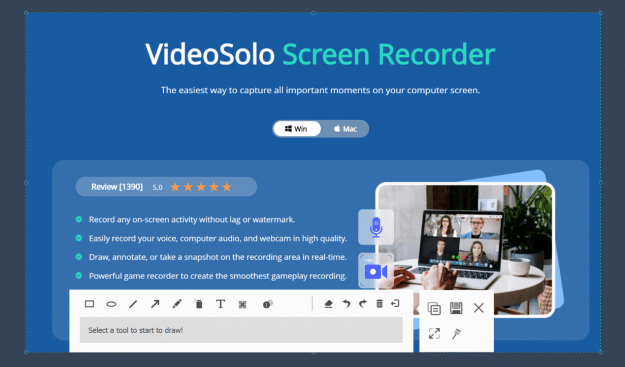
Task: Click the video call laptop image
Action: 465,250
